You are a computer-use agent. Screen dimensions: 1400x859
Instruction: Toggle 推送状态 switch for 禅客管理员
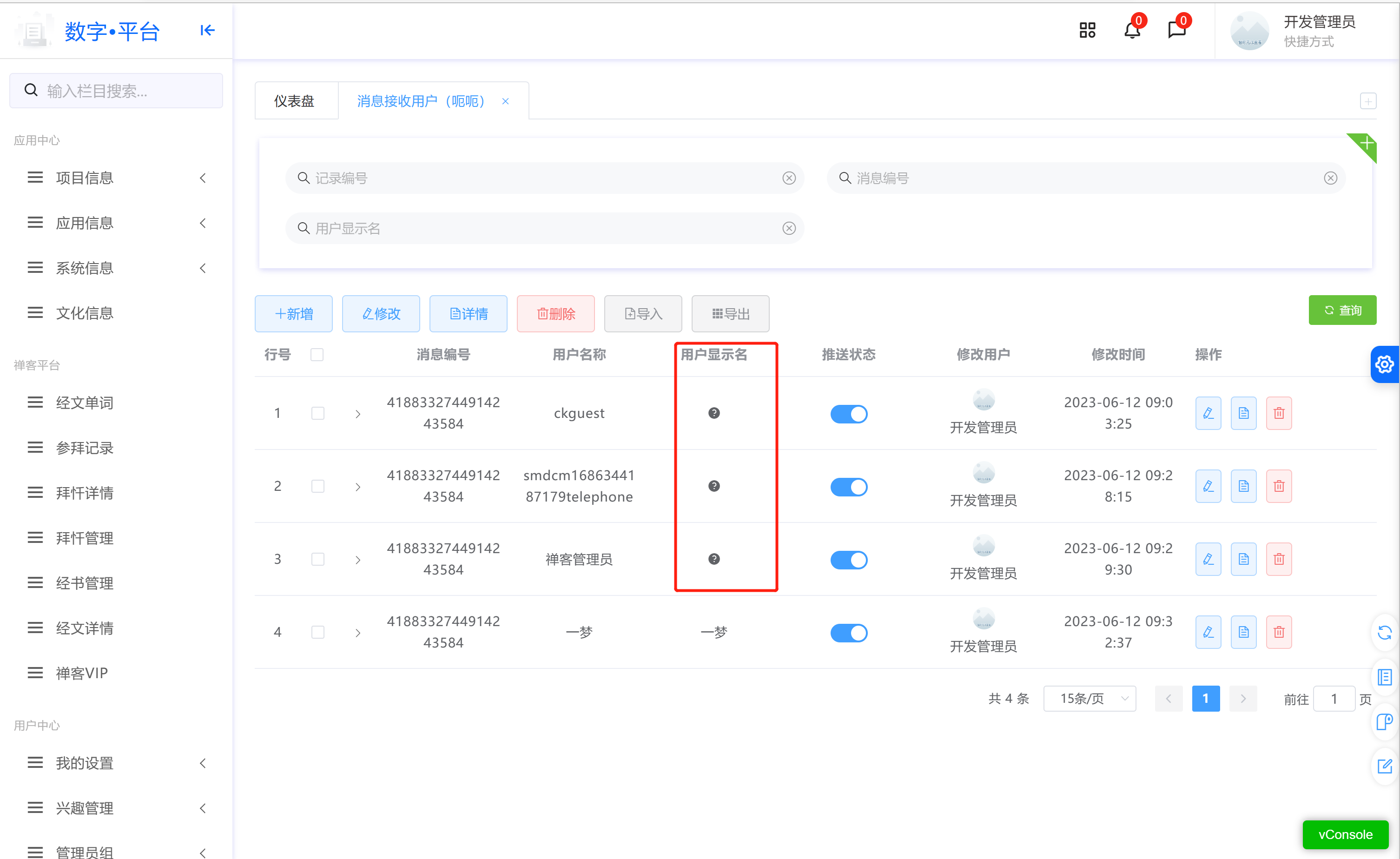pos(848,560)
